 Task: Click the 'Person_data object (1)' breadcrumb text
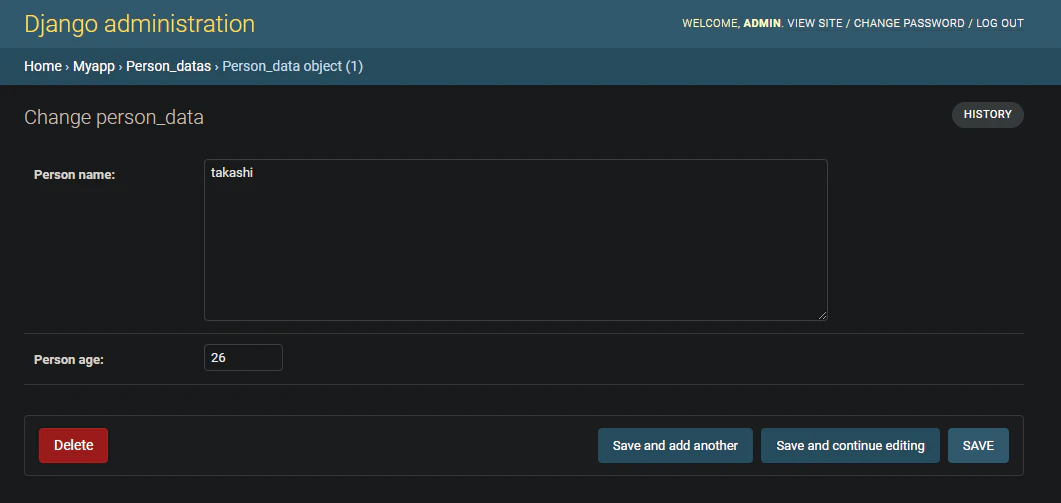pyautogui.click(x=292, y=66)
